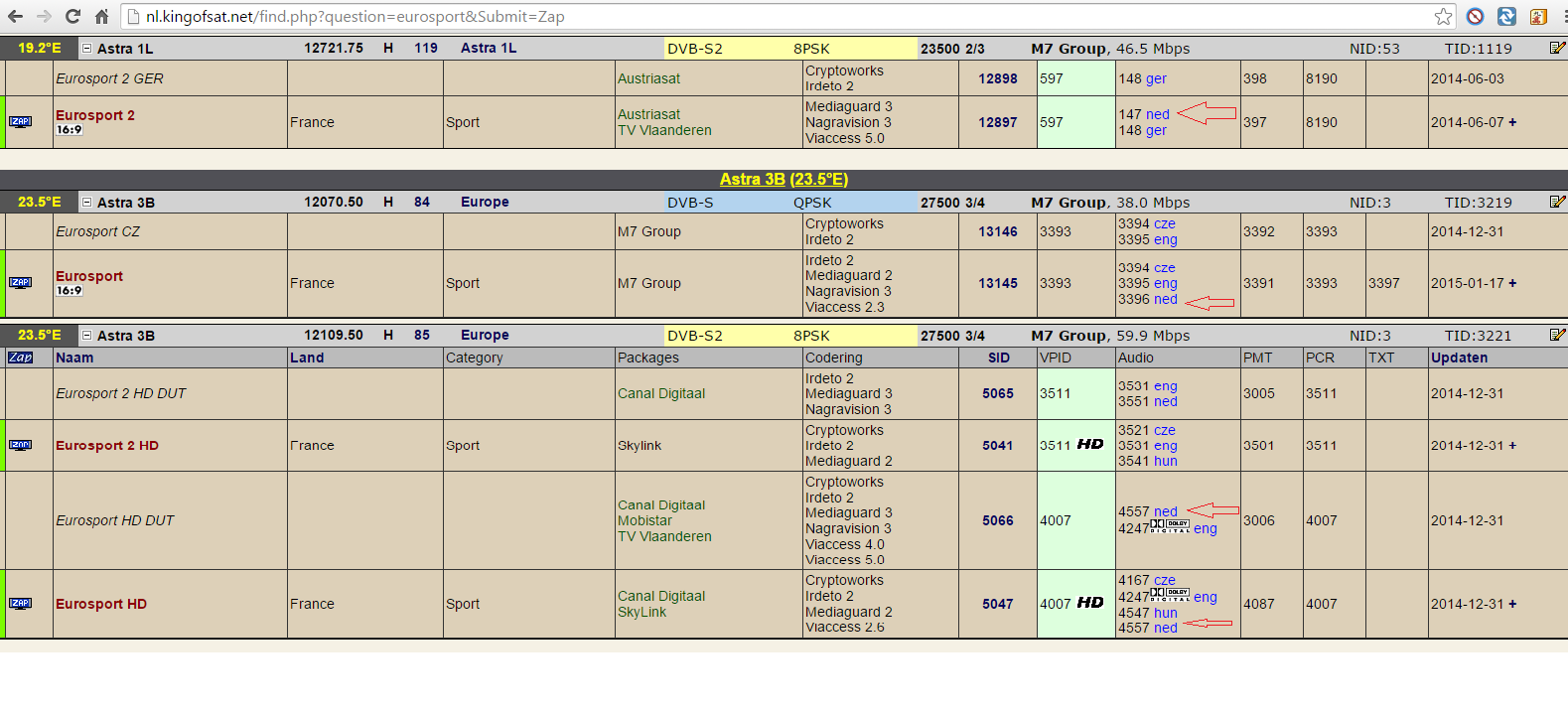
Task: Open the SkyLink package link in Eurosport HD row
Action: (x=641, y=612)
